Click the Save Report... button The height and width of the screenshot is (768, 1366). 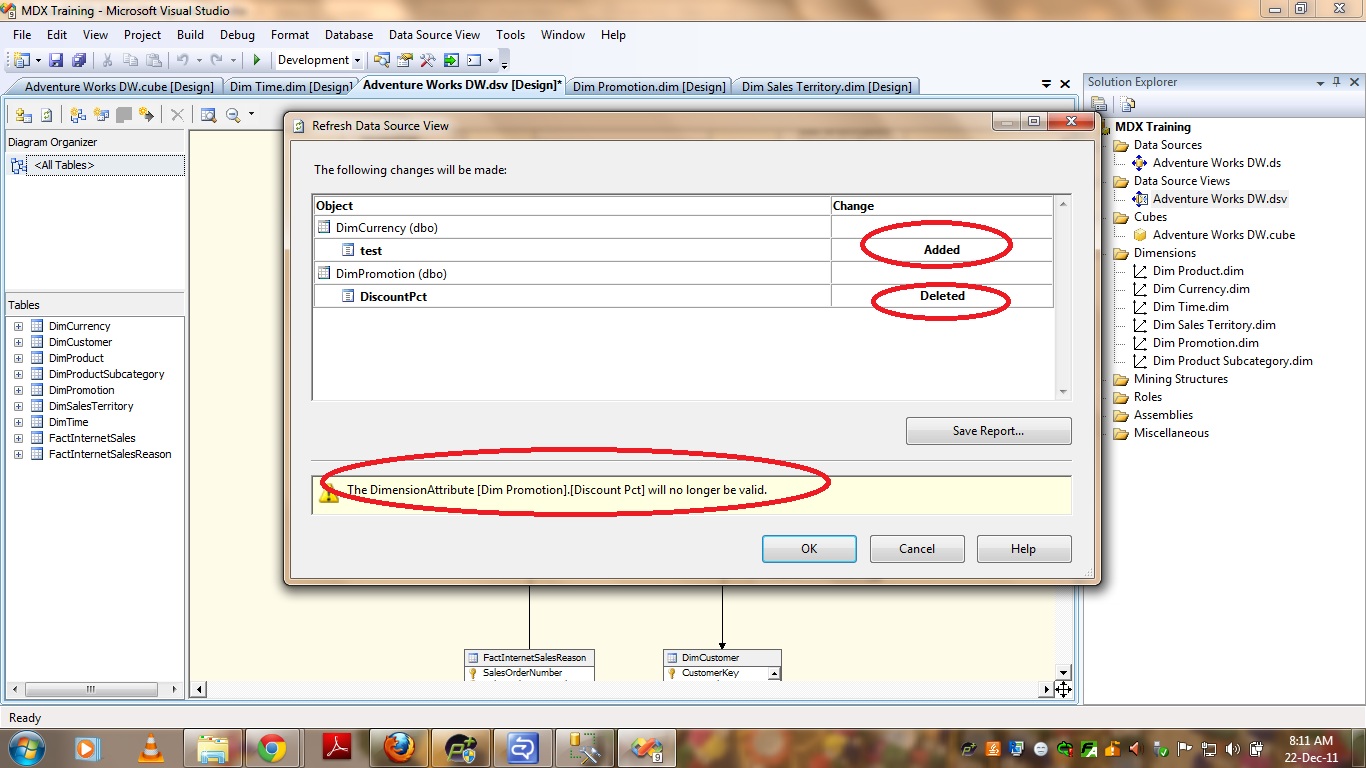click(x=987, y=431)
